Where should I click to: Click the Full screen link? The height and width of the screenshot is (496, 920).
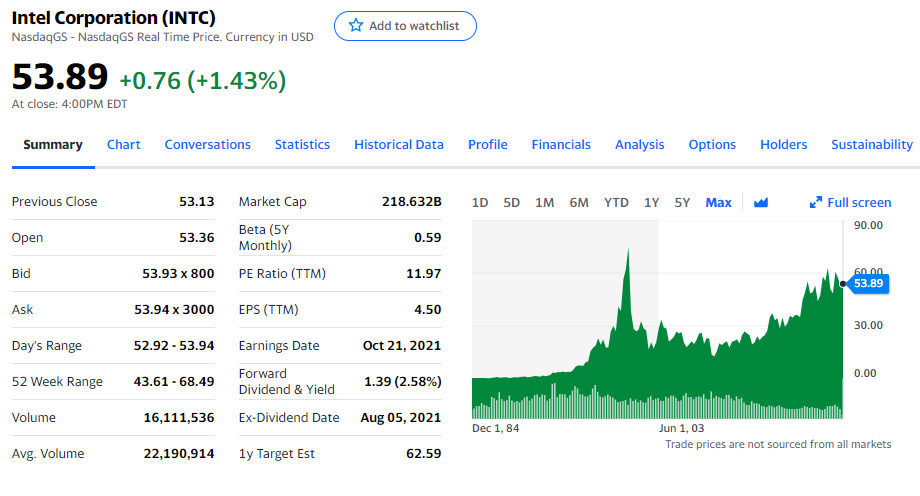click(x=859, y=203)
